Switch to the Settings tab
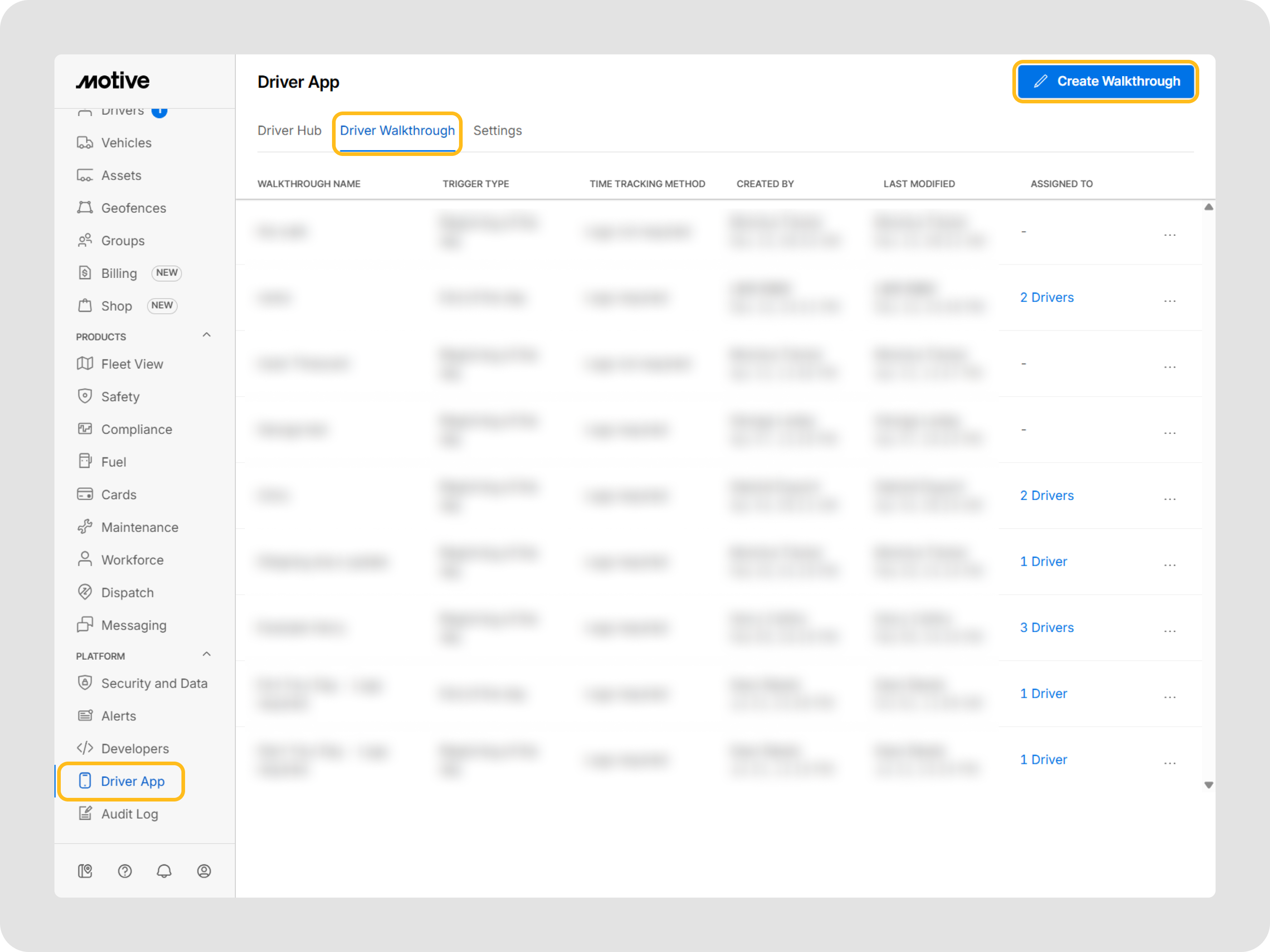Viewport: 1270px width, 952px height. pyautogui.click(x=497, y=131)
